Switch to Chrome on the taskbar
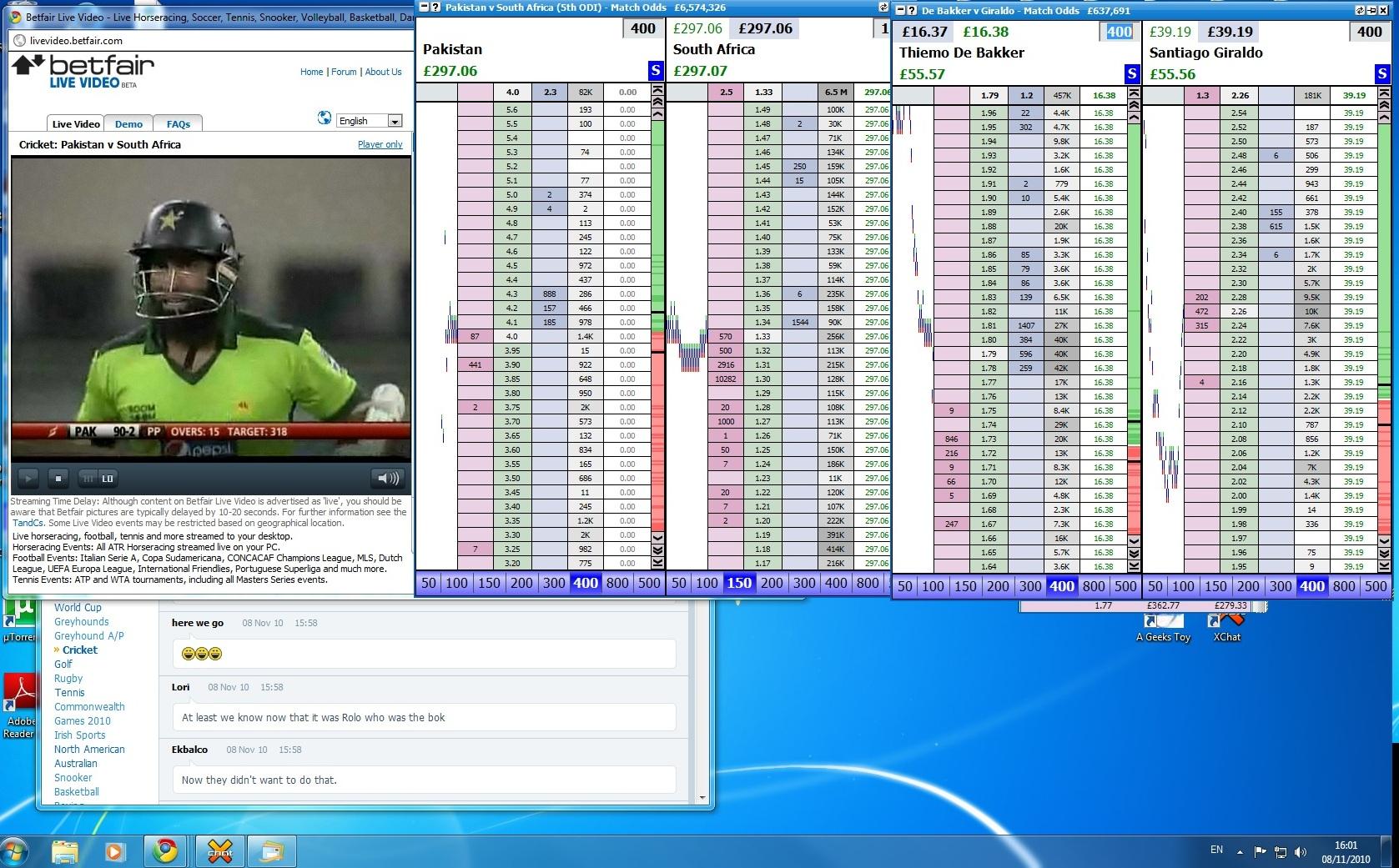This screenshot has height=868, width=1399. pos(166,851)
